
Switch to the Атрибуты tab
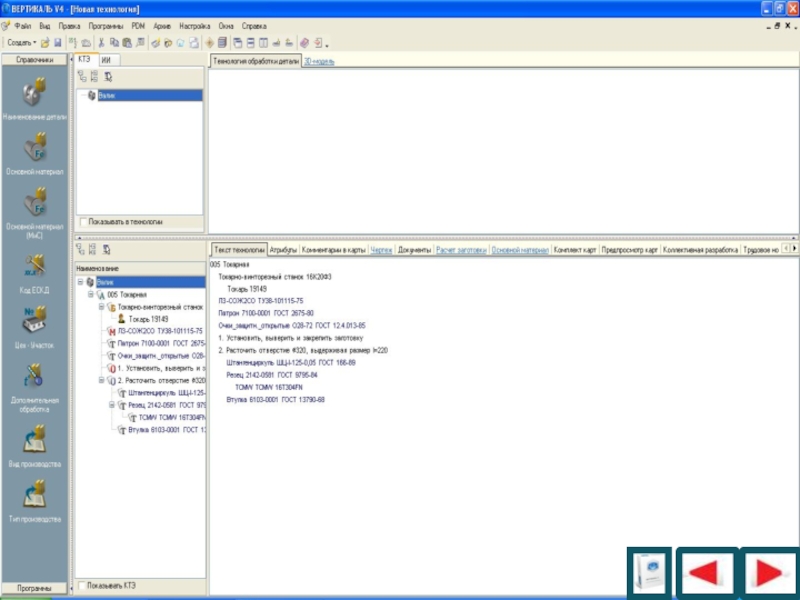coord(283,249)
